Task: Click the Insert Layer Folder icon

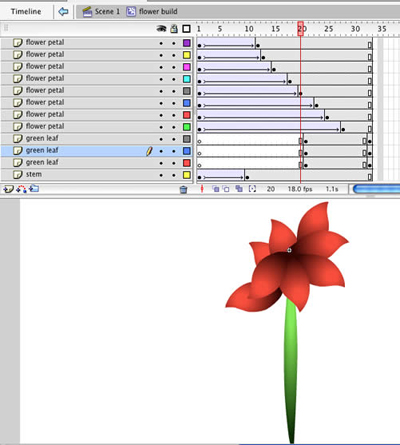Action: [x=34, y=189]
